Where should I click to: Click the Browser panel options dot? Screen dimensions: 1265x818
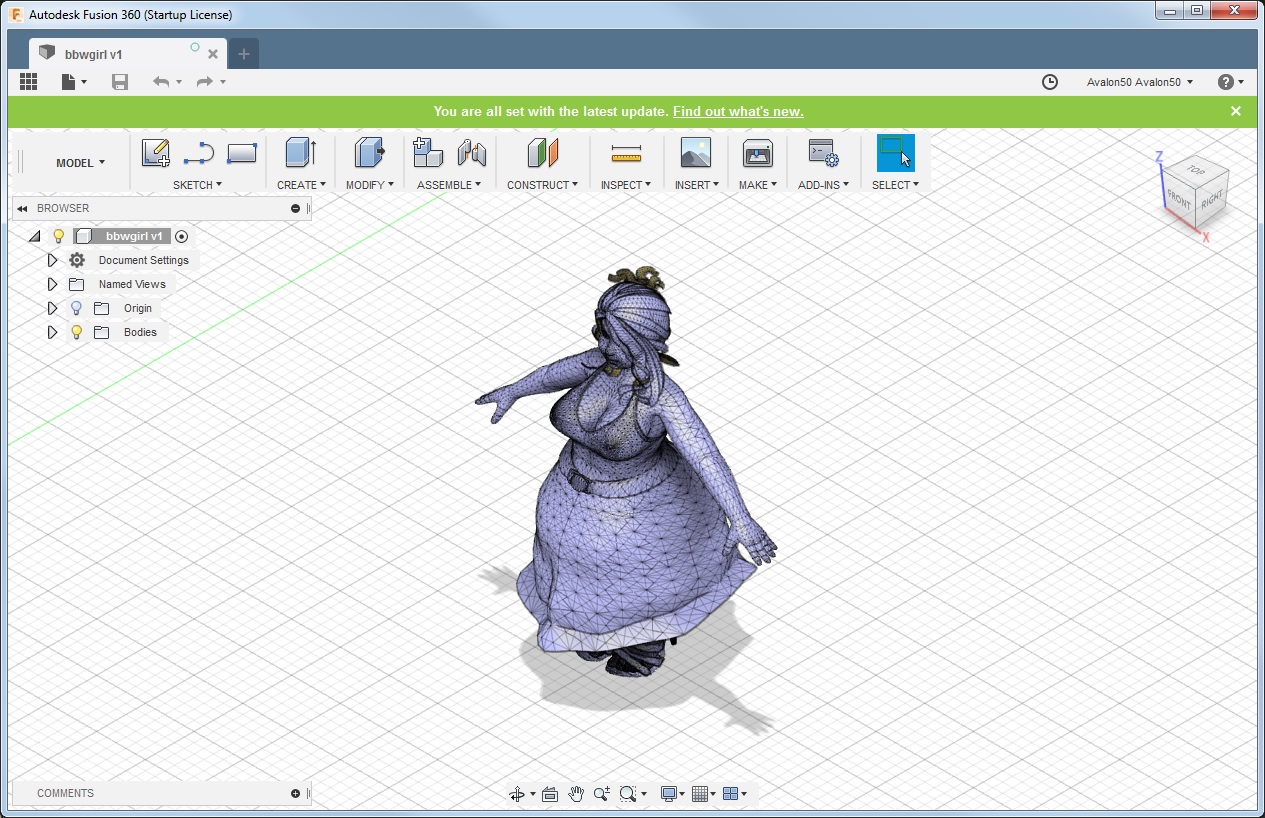tap(295, 208)
